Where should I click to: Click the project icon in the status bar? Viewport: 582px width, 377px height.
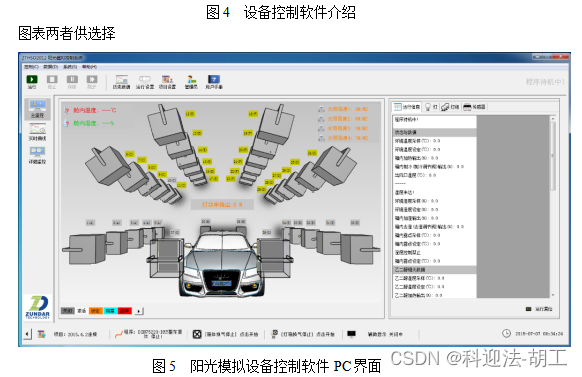pyautogui.click(x=42, y=334)
